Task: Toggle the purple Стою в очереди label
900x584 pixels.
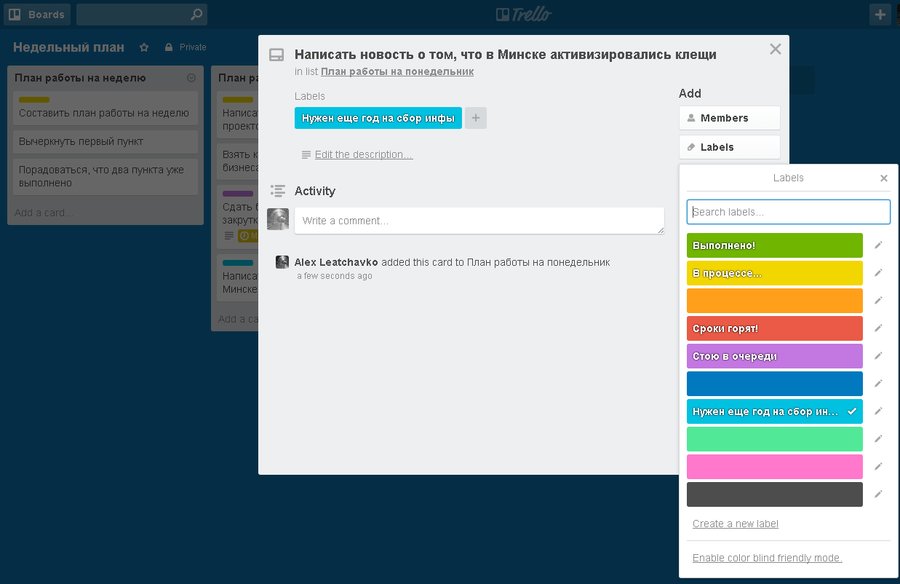Action: coord(775,356)
